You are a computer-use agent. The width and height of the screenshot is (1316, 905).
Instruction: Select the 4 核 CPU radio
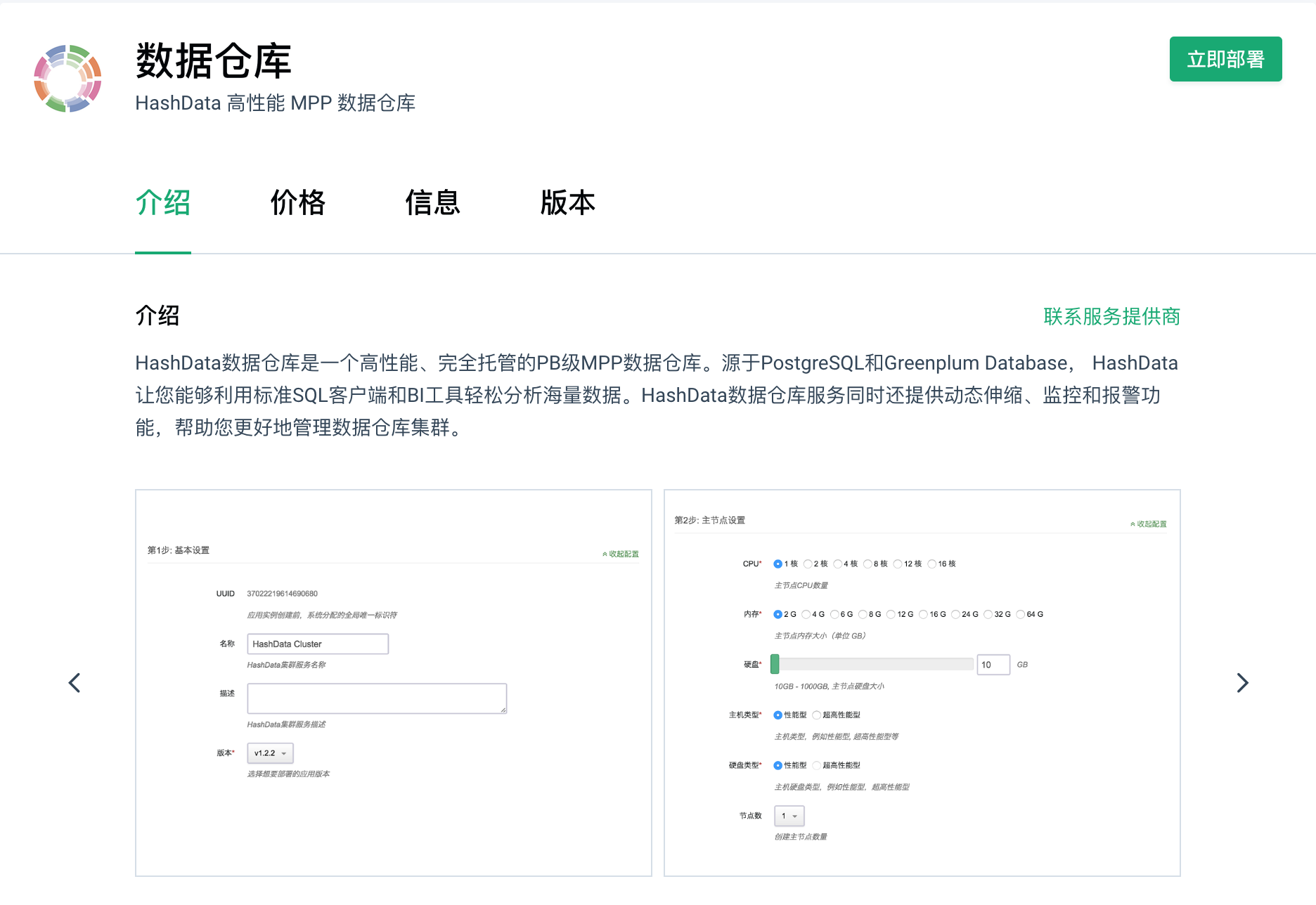point(838,564)
